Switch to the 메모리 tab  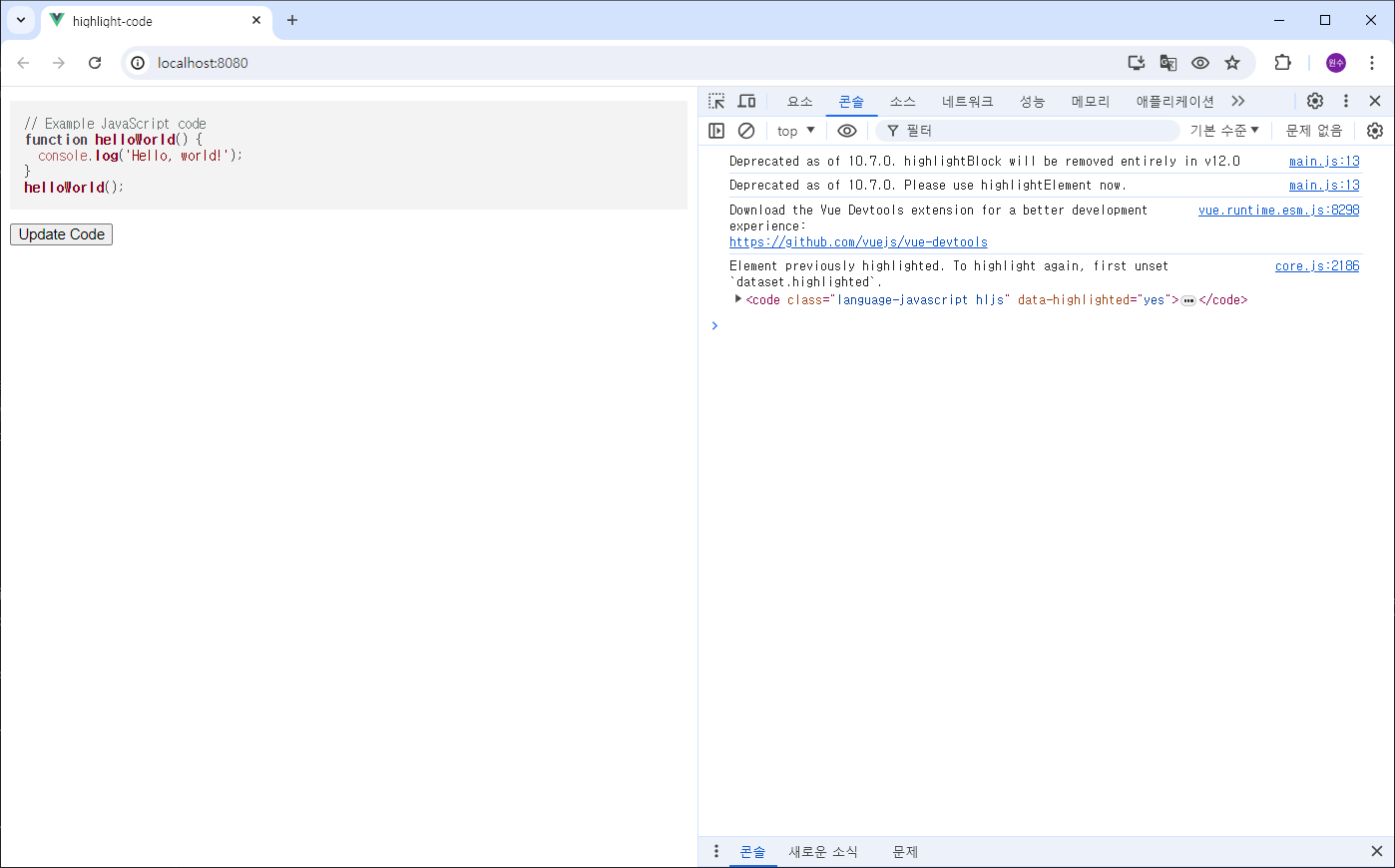pyautogui.click(x=1091, y=102)
